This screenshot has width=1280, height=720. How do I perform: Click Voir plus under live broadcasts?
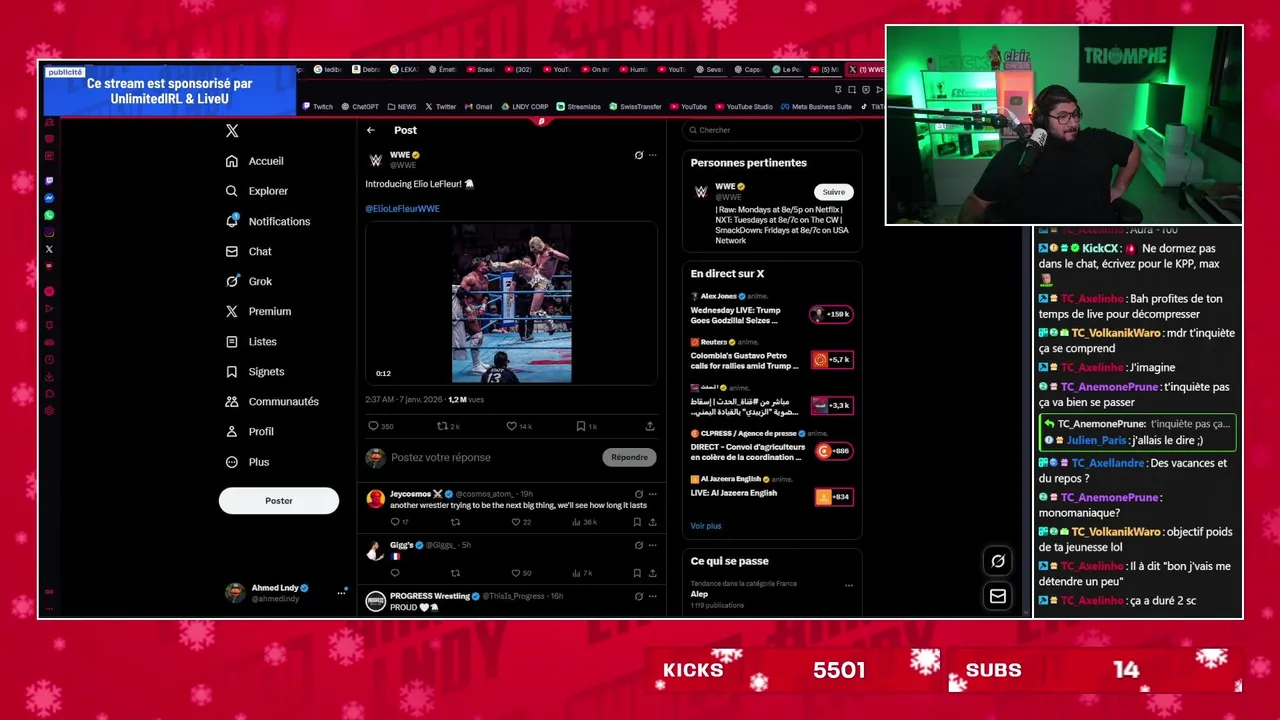tap(705, 526)
